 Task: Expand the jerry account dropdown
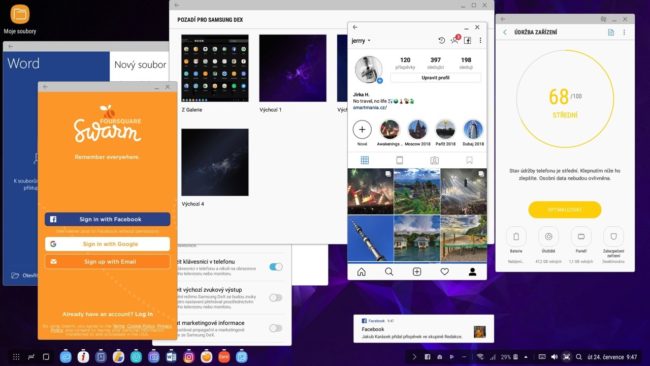click(x=361, y=41)
